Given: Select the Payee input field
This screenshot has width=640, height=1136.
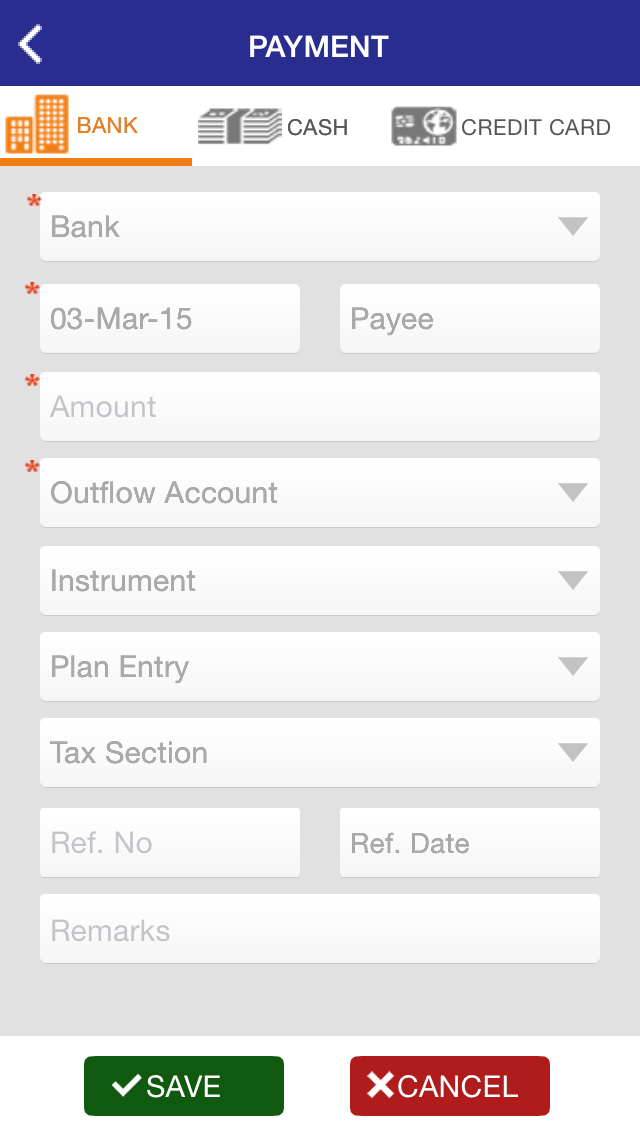Looking at the screenshot, I should click(x=470, y=318).
